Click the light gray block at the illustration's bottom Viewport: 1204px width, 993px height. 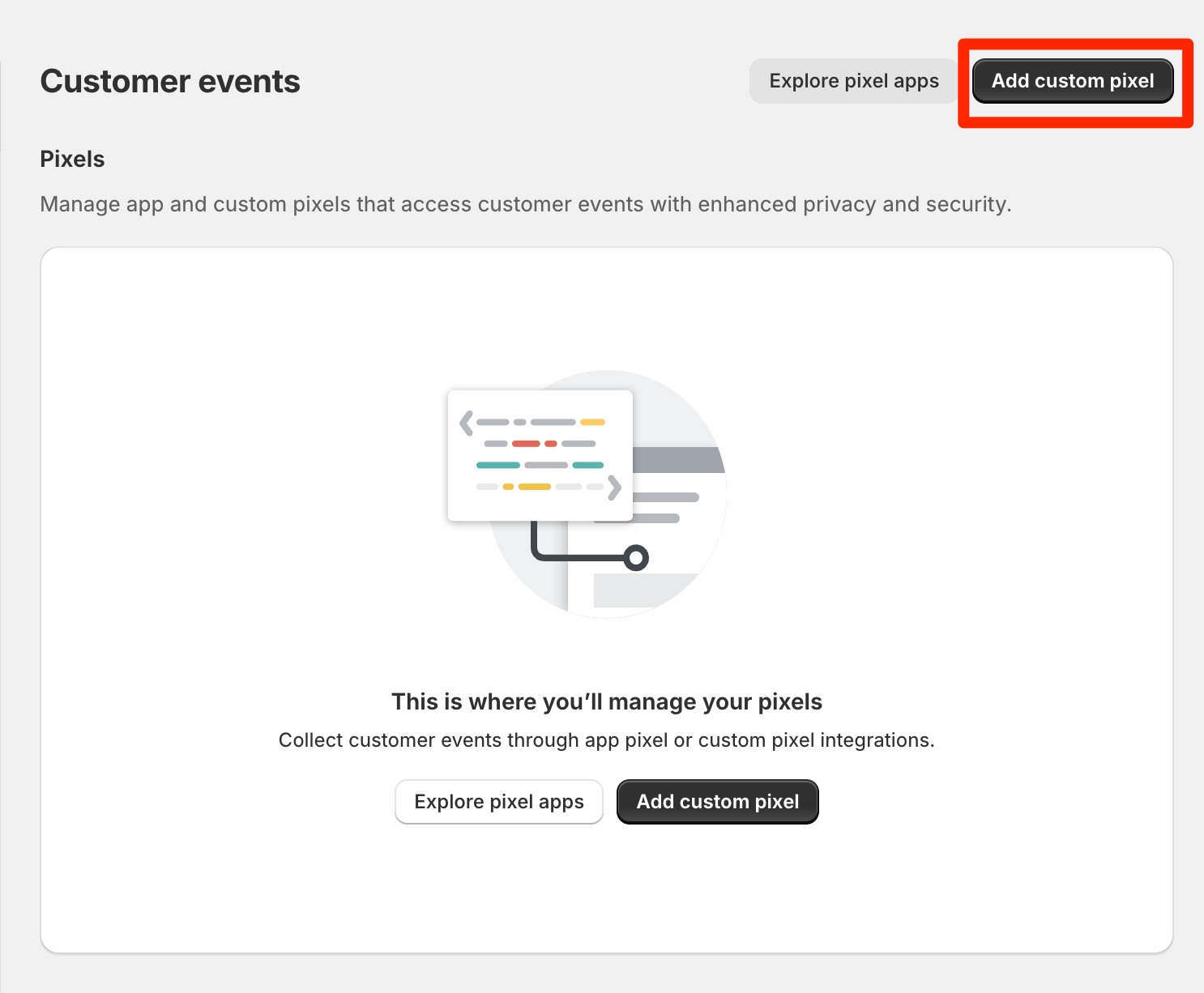pyautogui.click(x=645, y=590)
